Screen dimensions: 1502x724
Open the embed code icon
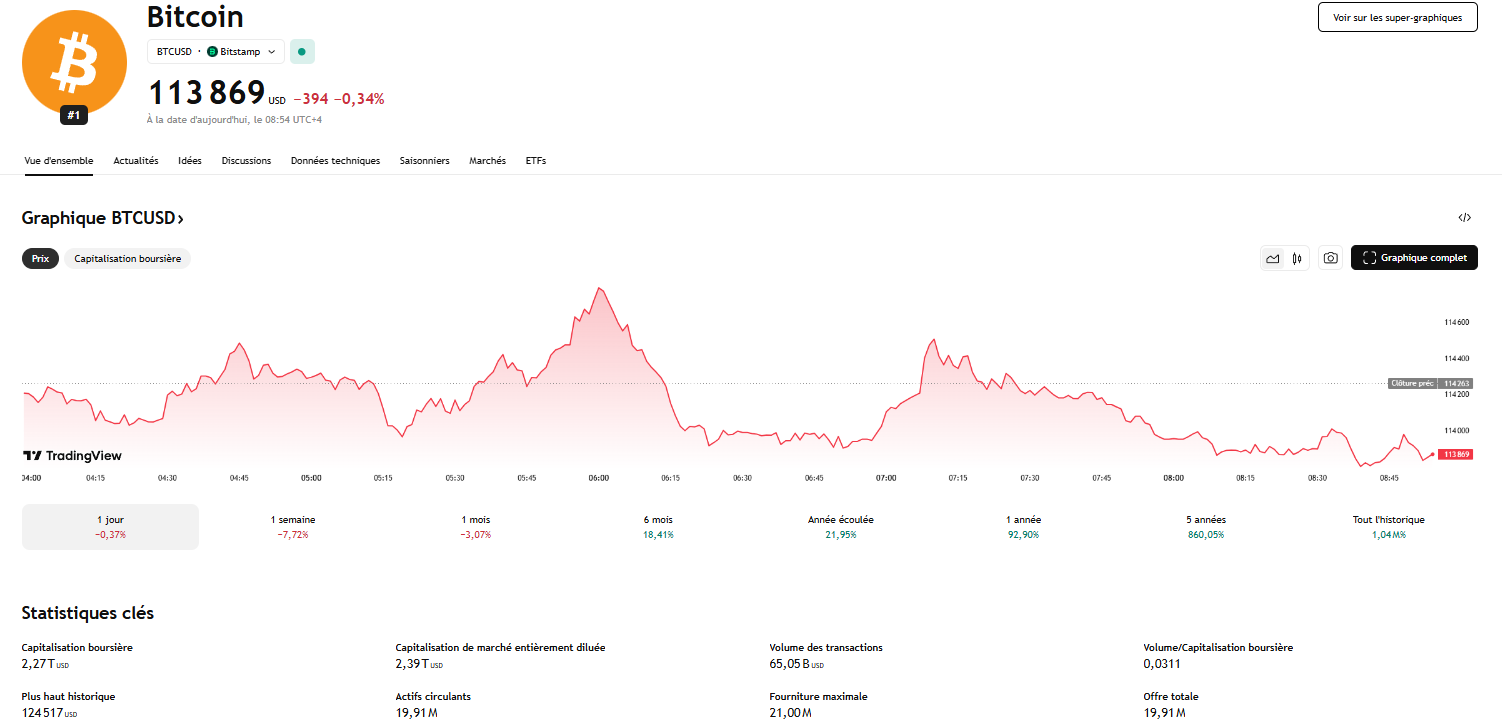1464,217
